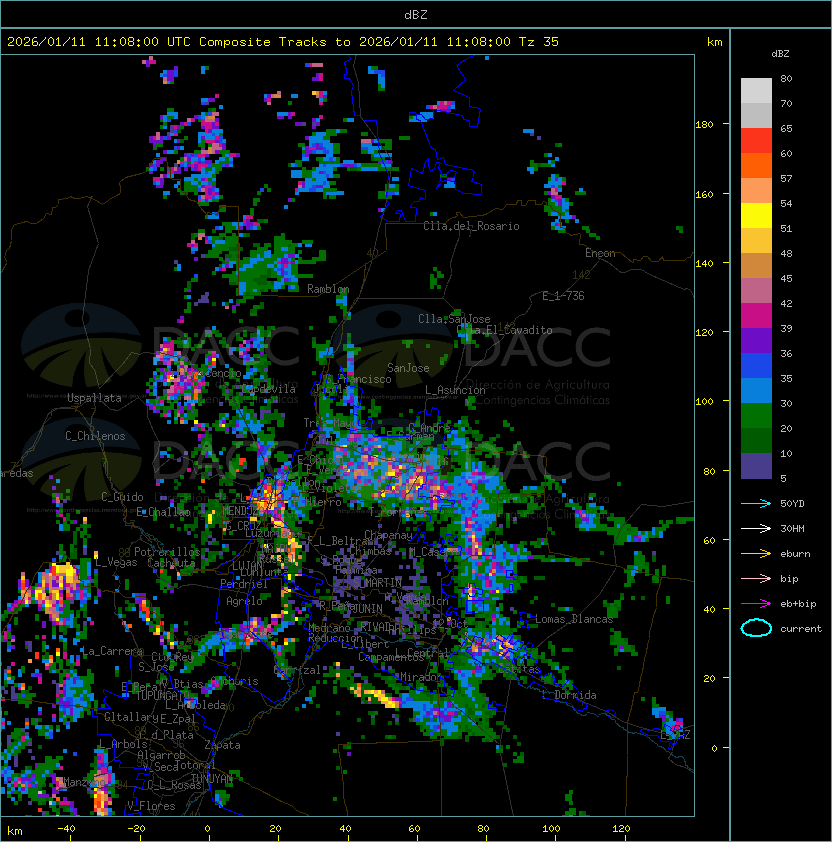Click the 'Cacheuta' map label
Screen dimensions: 832x842
(171, 563)
